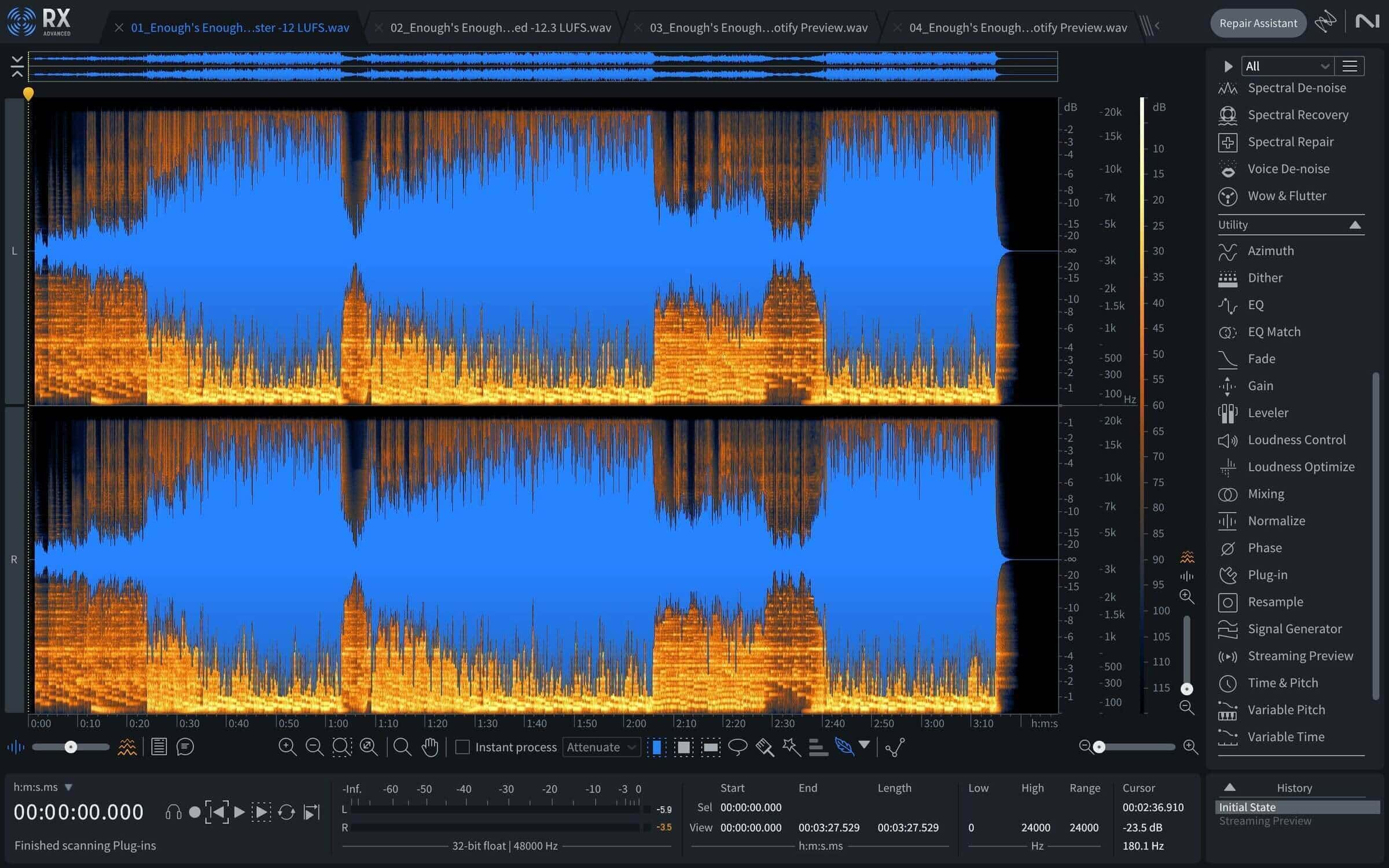Launch the Repair Assistant
This screenshot has width=1389, height=868.
click(x=1258, y=23)
